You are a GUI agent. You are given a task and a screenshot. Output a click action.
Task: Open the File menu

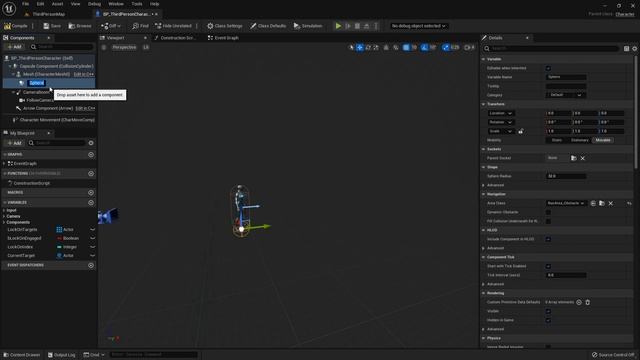[x=25, y=4]
